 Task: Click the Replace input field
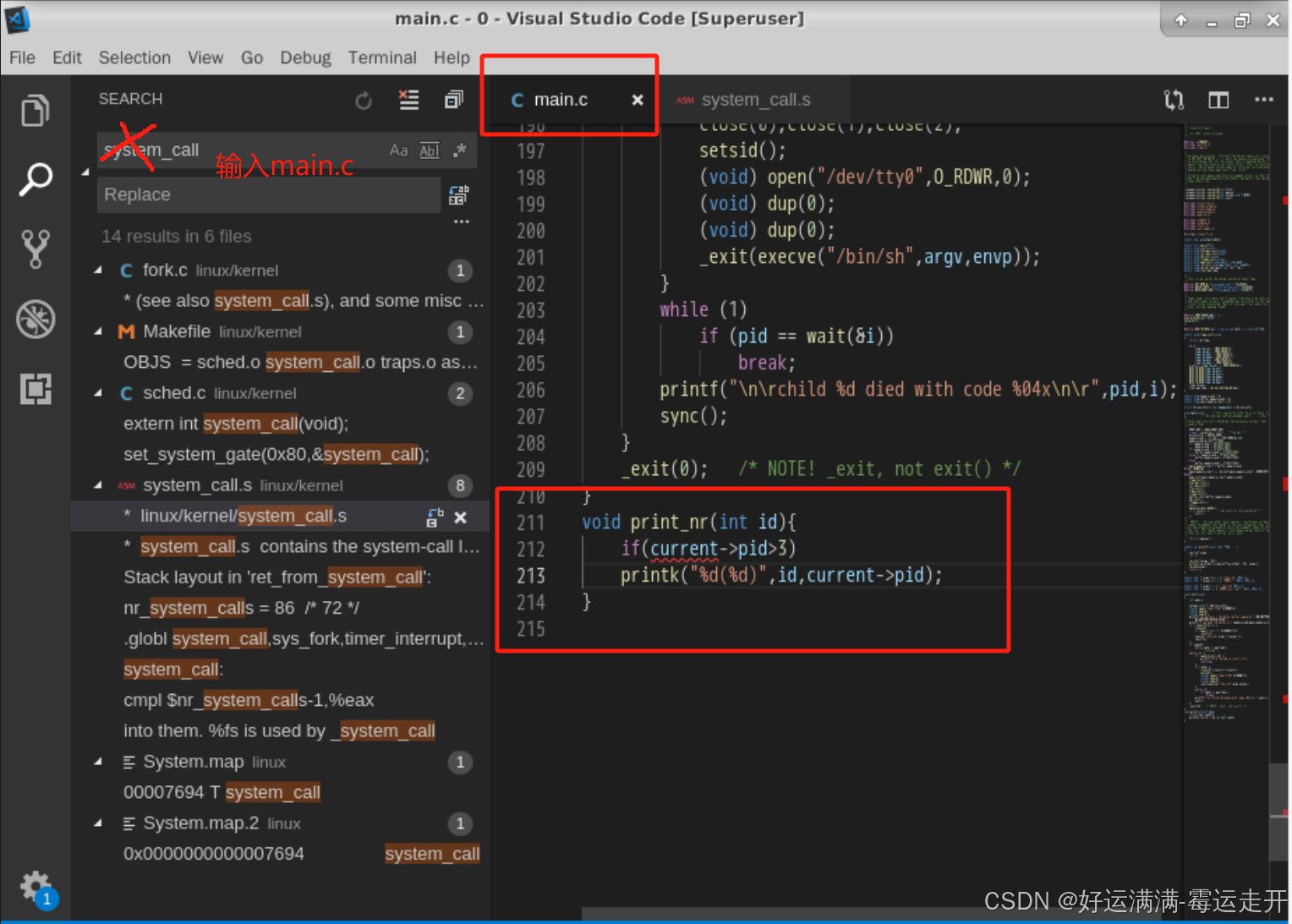coord(269,194)
